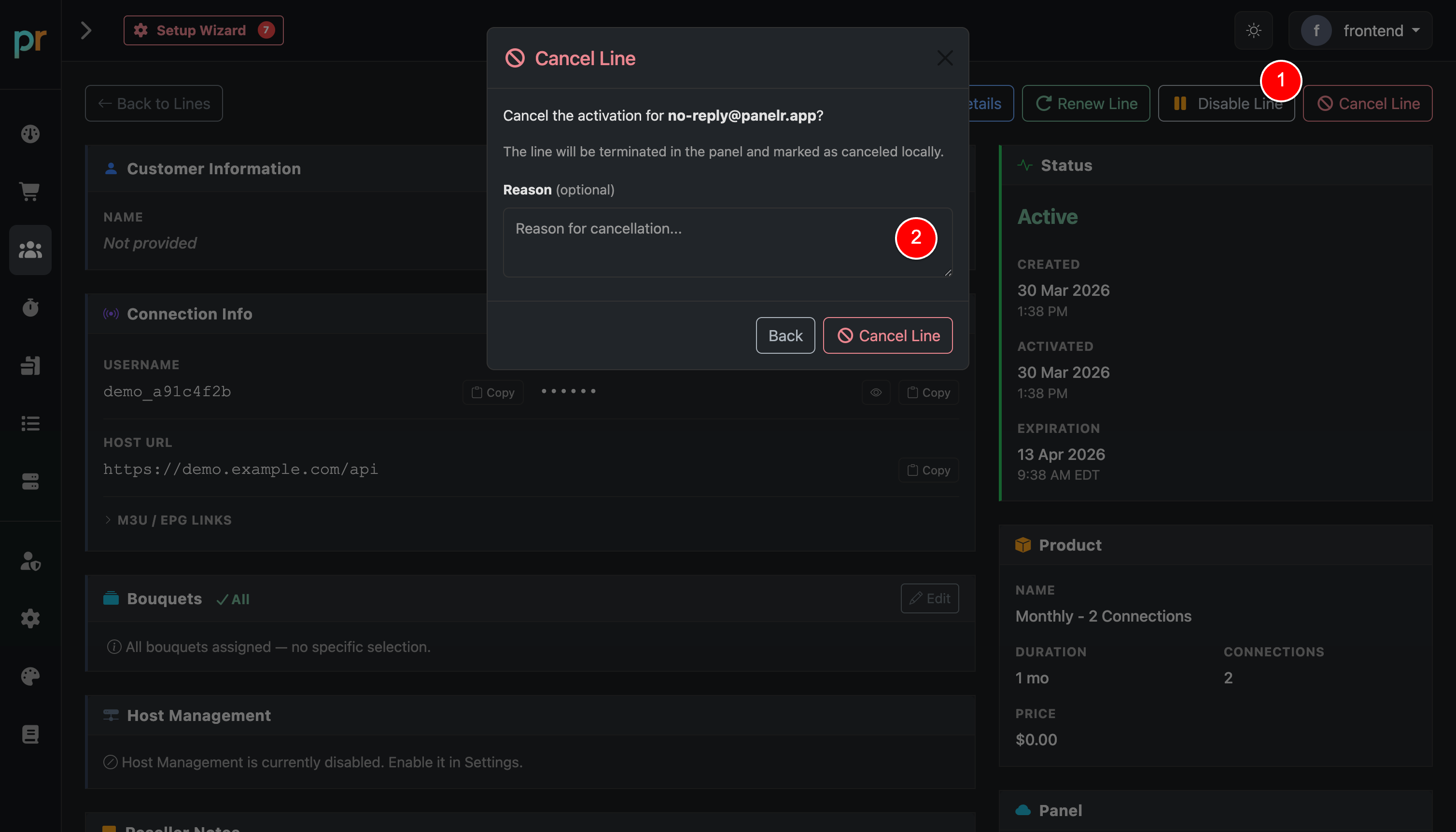This screenshot has height=832, width=1456.
Task: Click the host URL https://demo.example.com/api
Action: point(240,469)
